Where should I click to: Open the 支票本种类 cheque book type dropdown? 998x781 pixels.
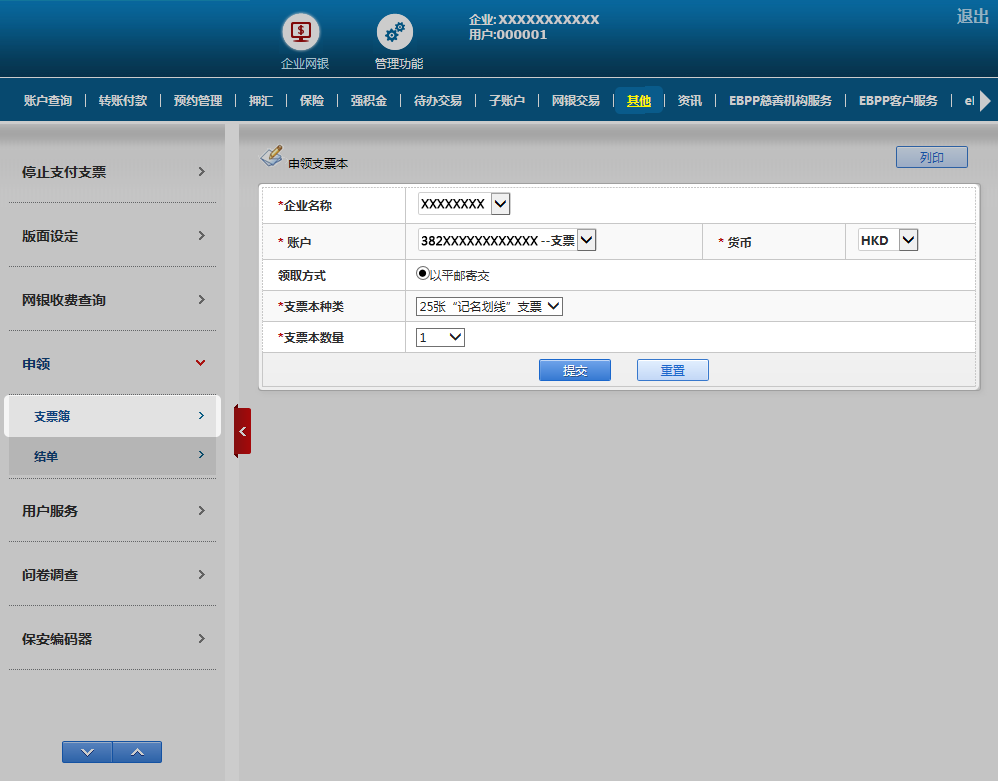click(x=490, y=307)
